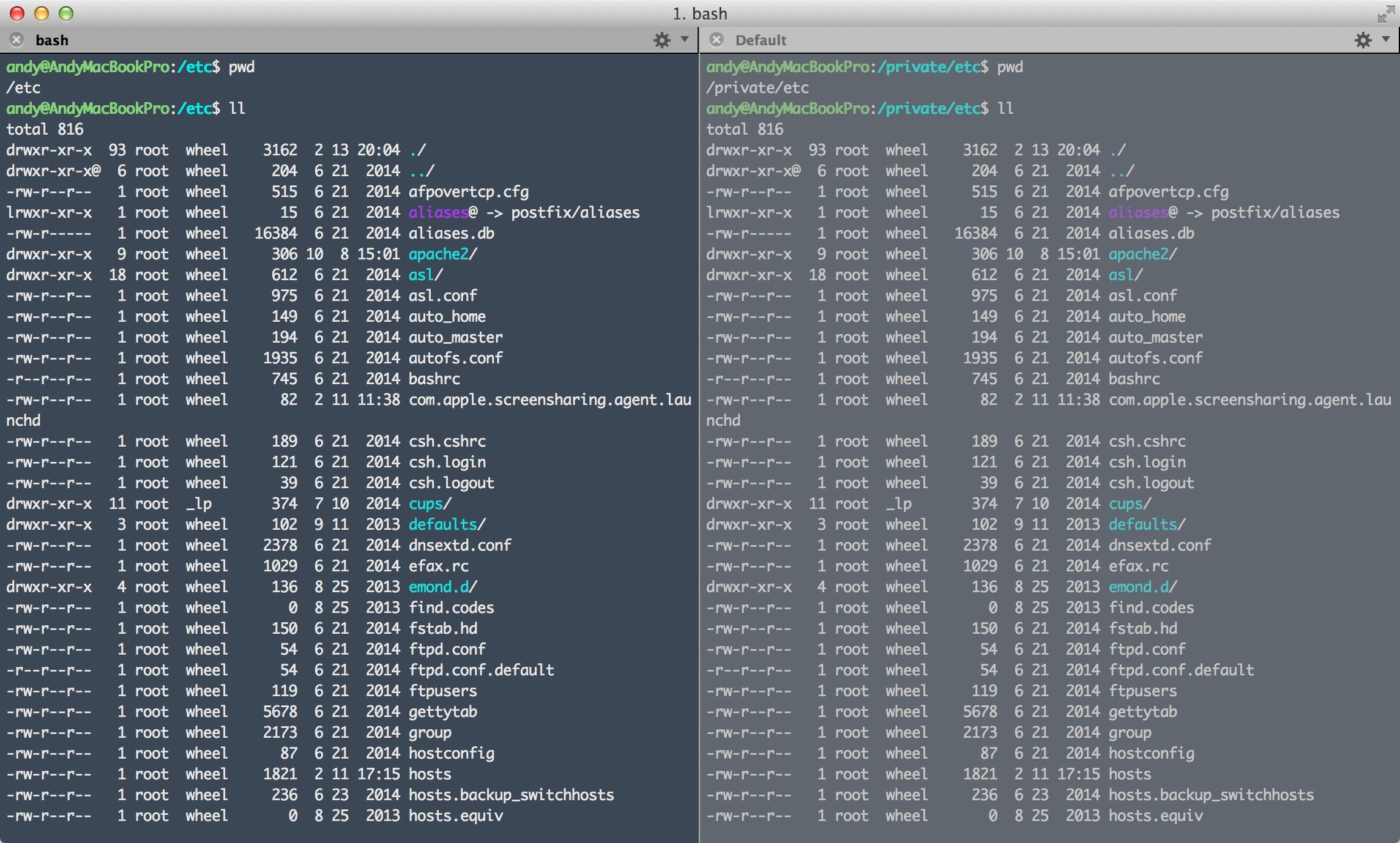Click defaults/ directory in right pane
Viewport: 1400px width, 843px height.
1147,525
